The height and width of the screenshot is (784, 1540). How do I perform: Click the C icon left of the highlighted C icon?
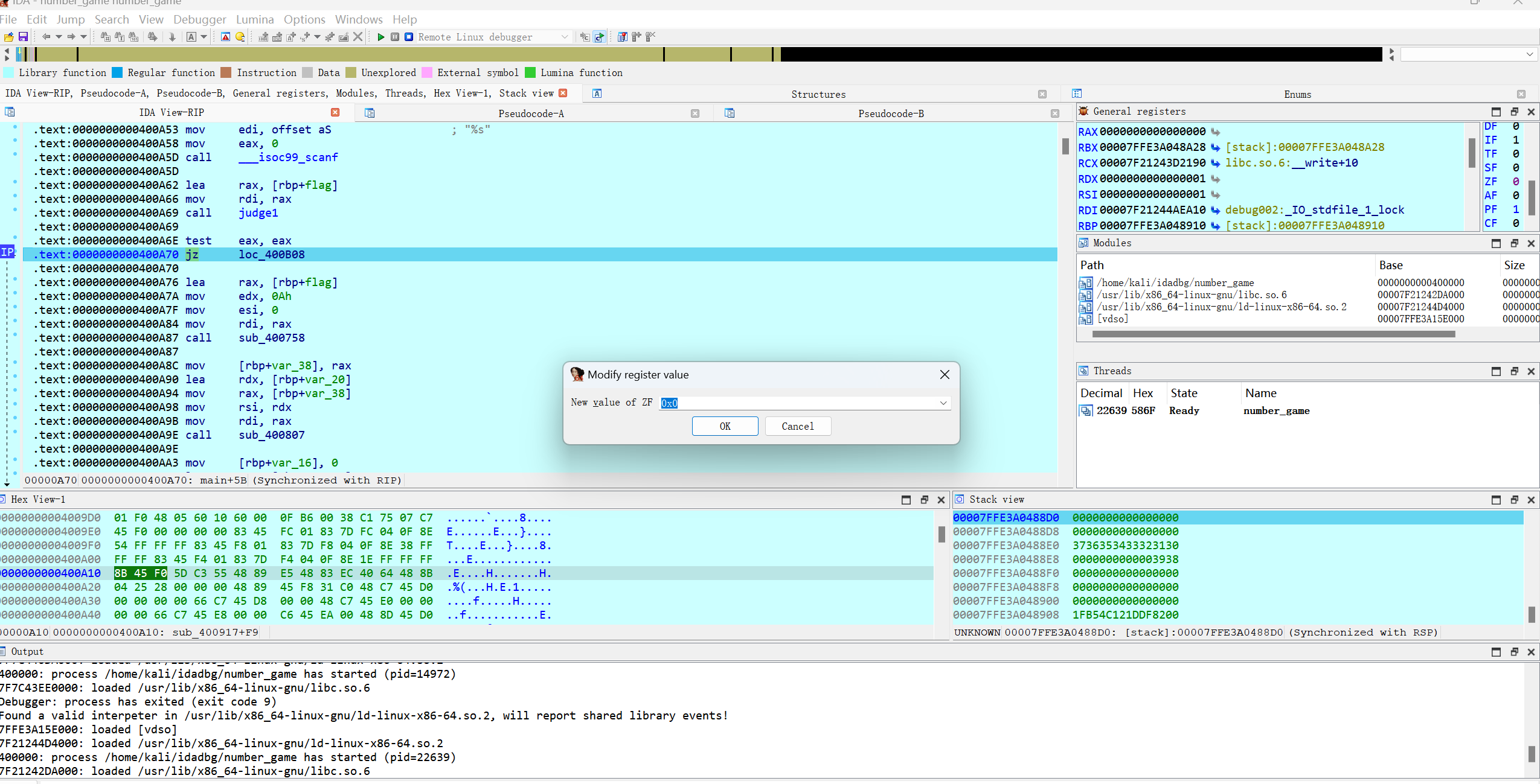[585, 37]
